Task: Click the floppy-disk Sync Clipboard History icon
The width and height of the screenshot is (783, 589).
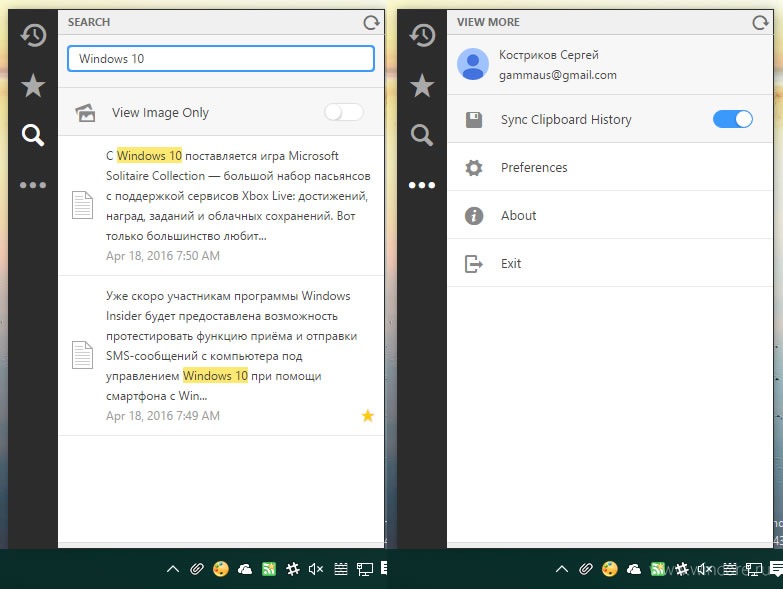Action: point(474,120)
